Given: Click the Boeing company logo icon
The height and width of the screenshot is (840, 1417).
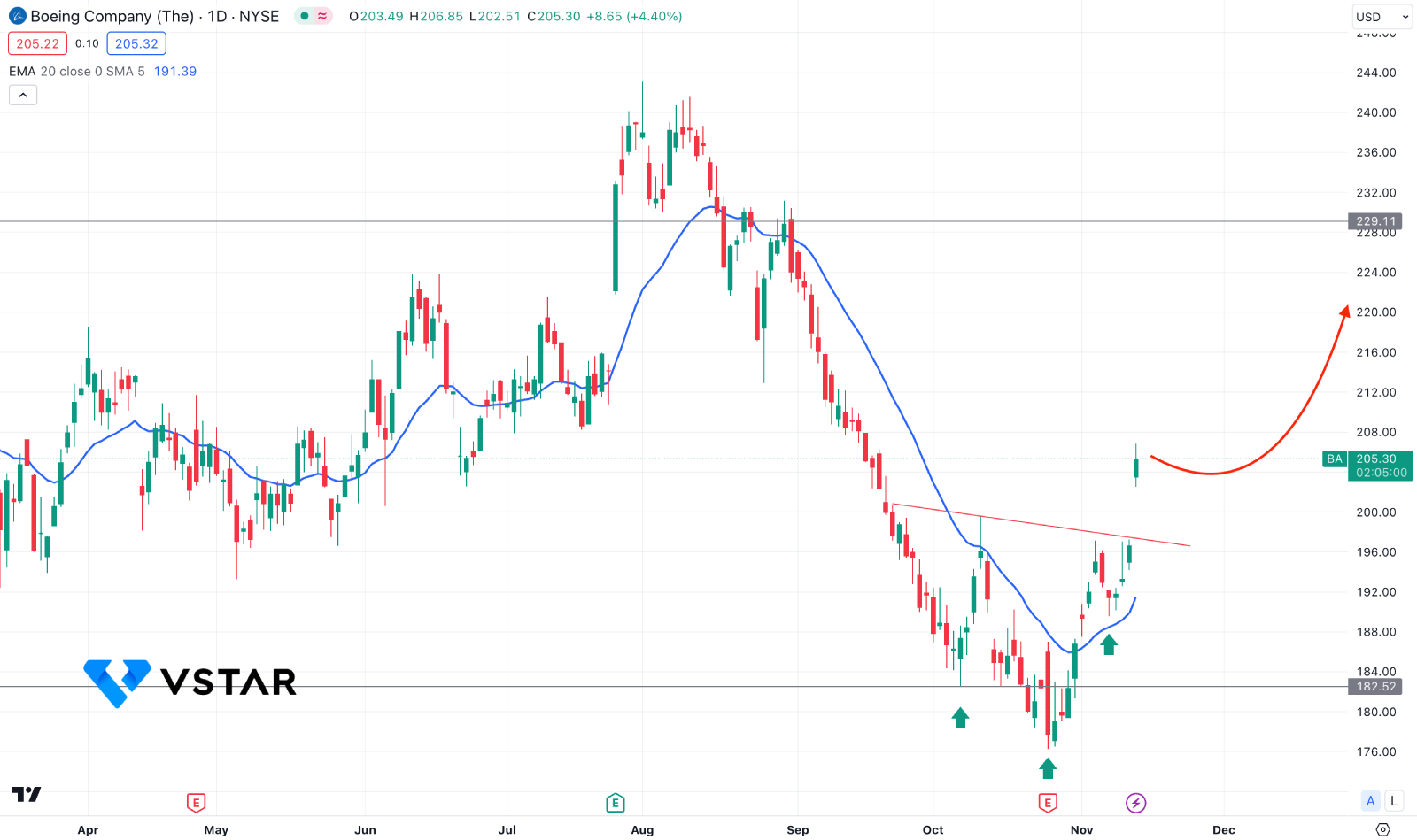Looking at the screenshot, I should (x=17, y=16).
